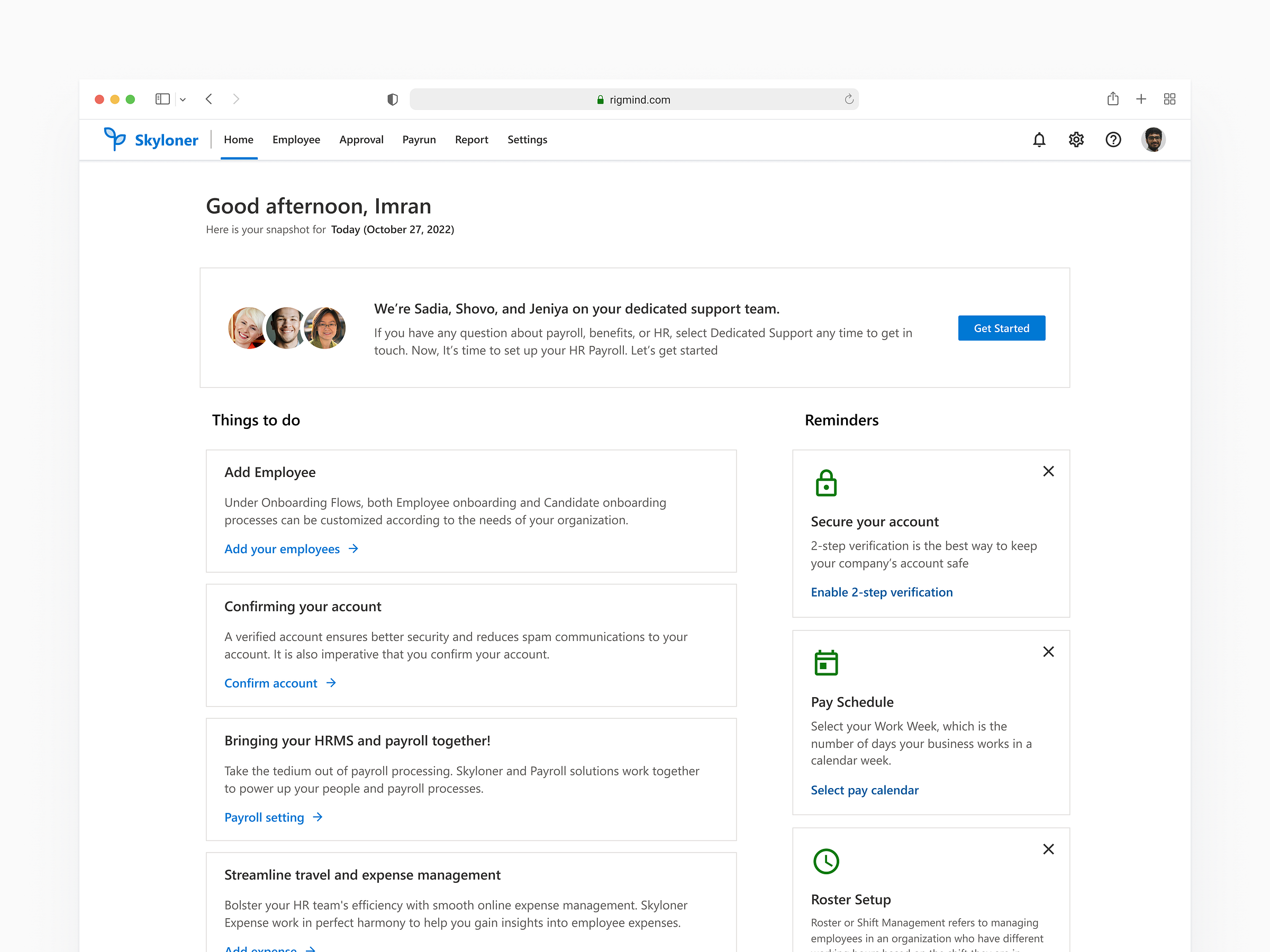The image size is (1270, 952).
Task: Open Enable 2-step verification
Action: pos(881,592)
